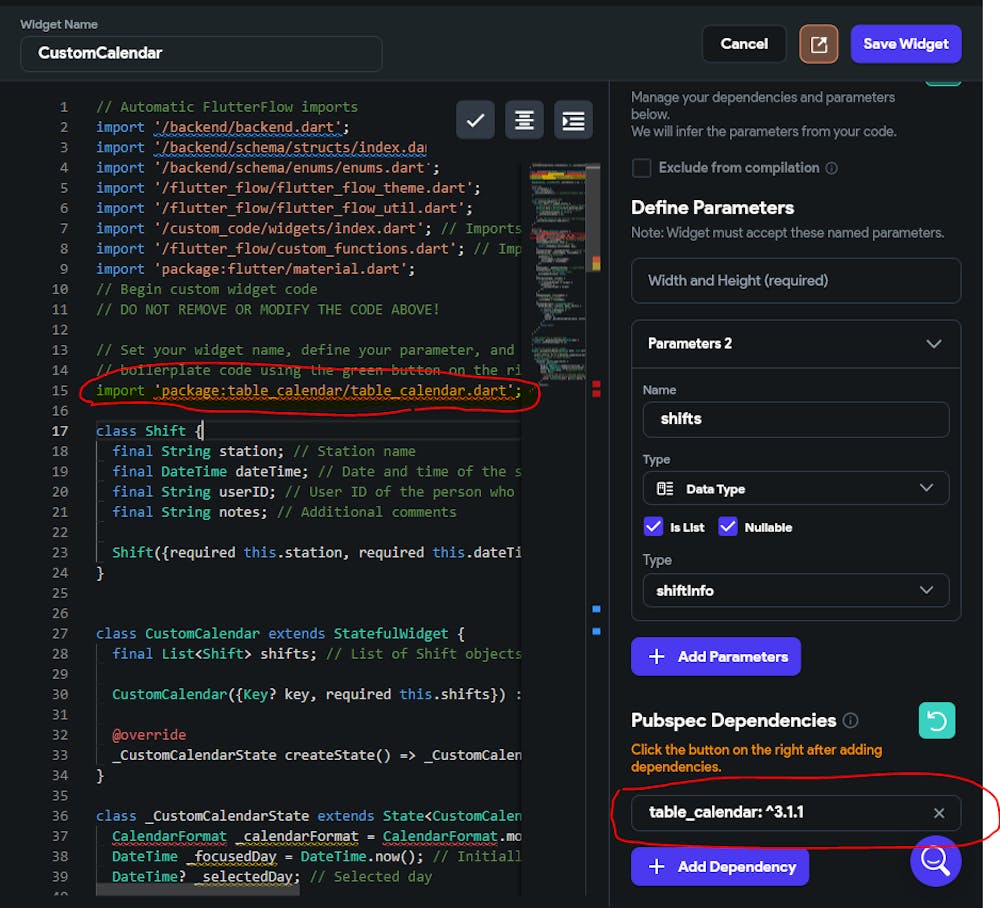Click the center-align format code icon

[x=524, y=120]
